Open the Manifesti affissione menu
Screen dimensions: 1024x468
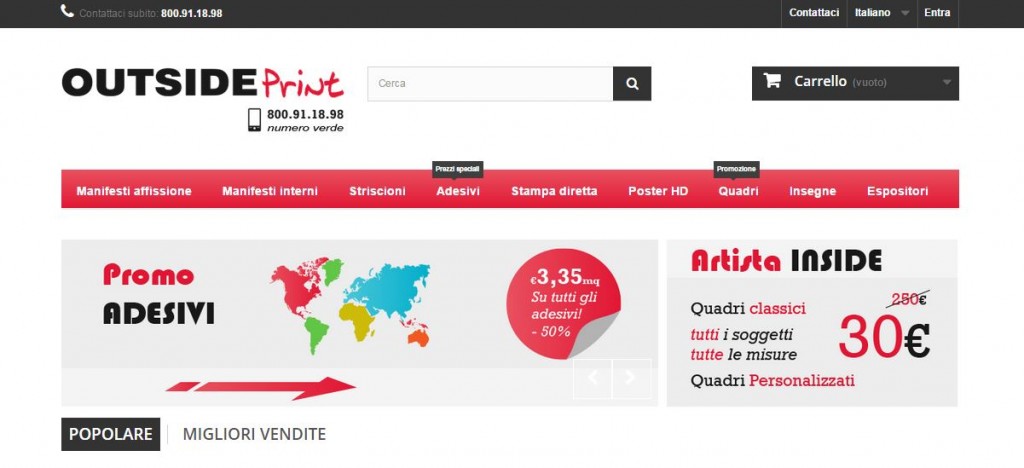point(134,191)
